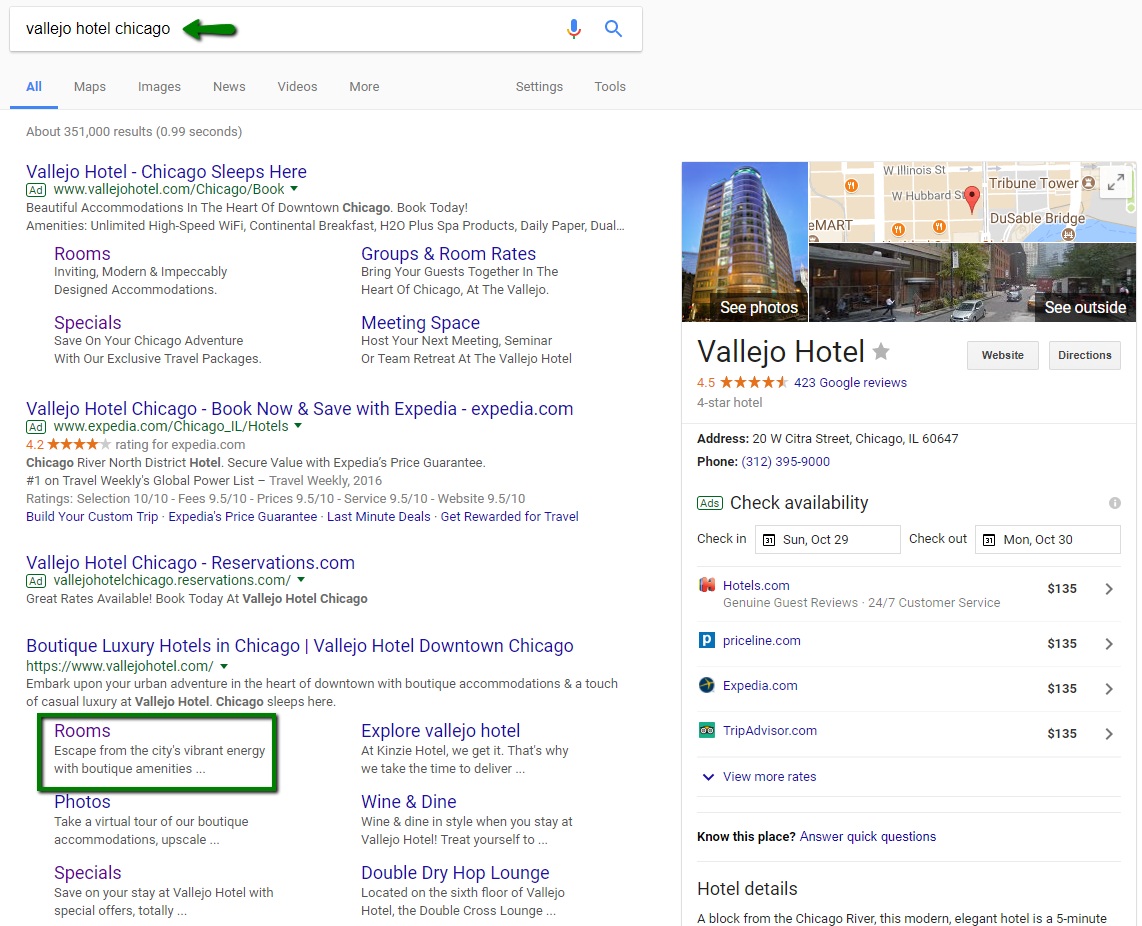Image resolution: width=1142 pixels, height=926 pixels.
Task: Open dropdown arrow next to www.vallejohotel.com/Chicago/Book
Action: [294, 189]
